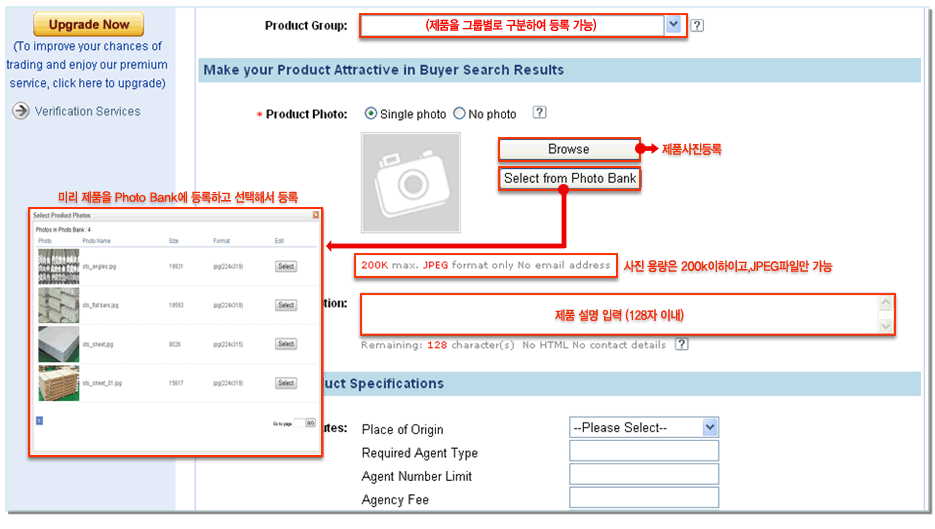The width and height of the screenshot is (935, 529).
Task: Click Select button for sts_sheet.jpg
Action: coord(286,344)
